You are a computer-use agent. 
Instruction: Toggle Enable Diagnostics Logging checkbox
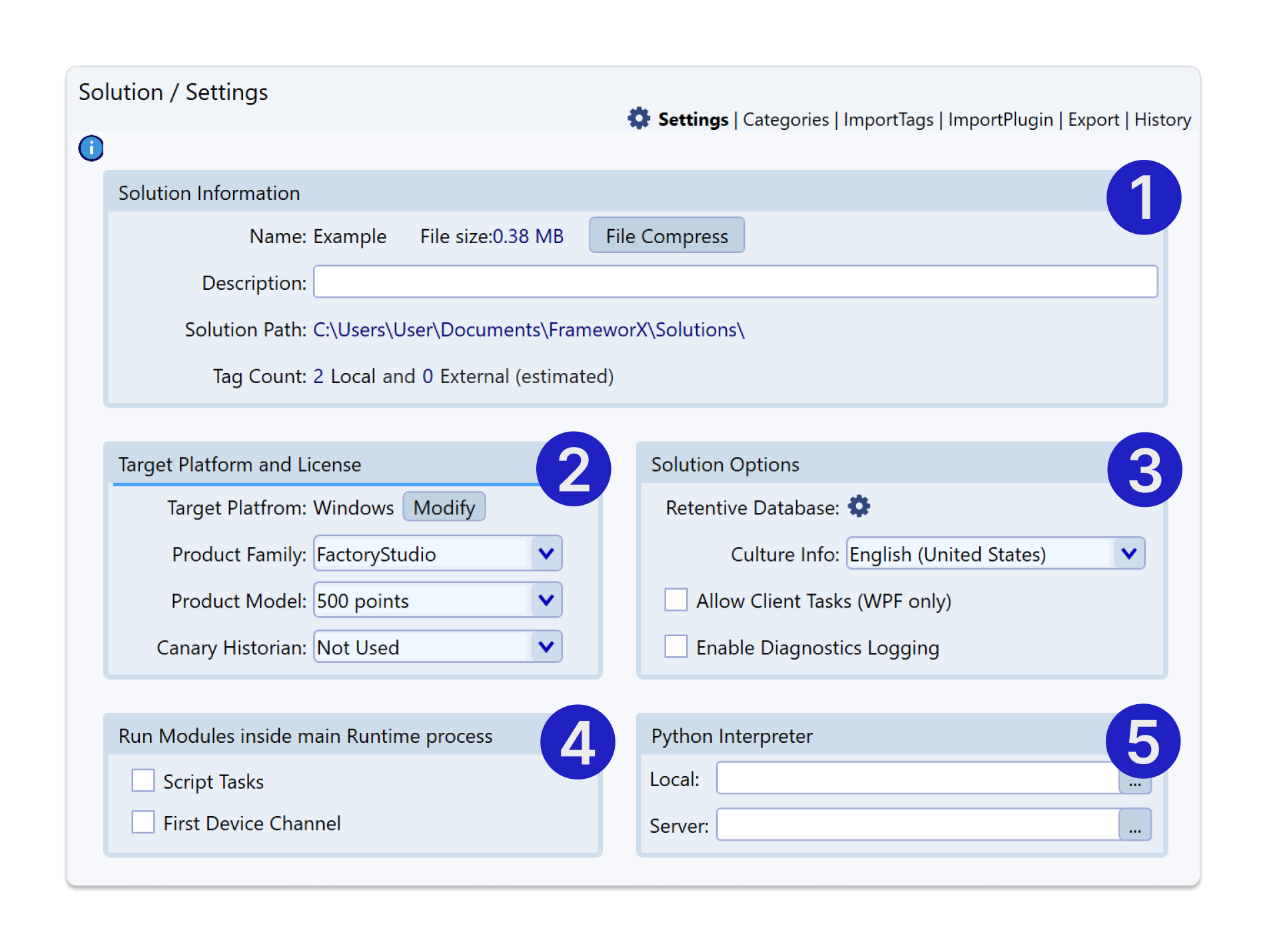coord(675,646)
